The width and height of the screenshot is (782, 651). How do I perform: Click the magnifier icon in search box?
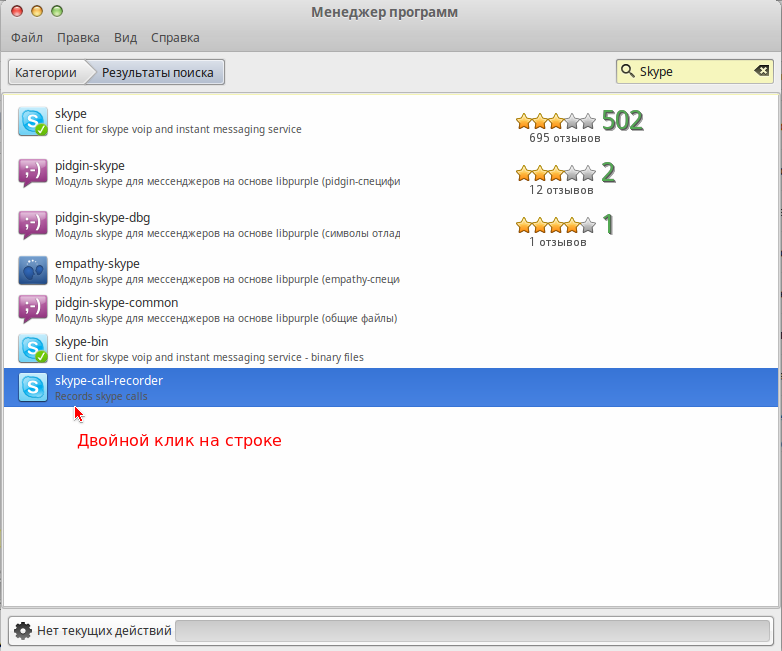629,71
